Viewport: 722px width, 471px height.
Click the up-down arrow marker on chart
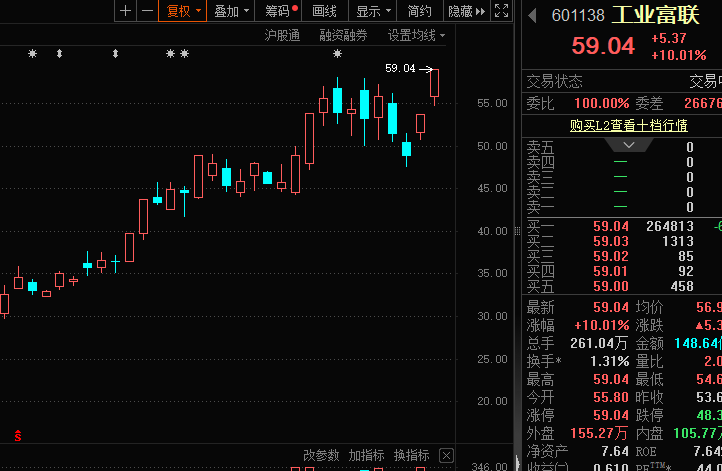pos(59,53)
